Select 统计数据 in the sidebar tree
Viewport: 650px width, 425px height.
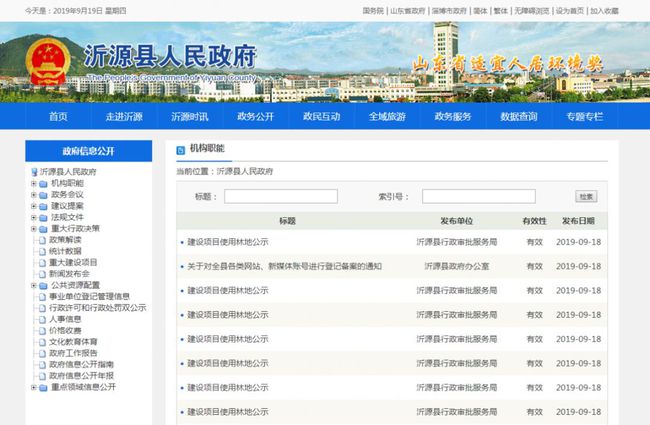pyautogui.click(x=65, y=251)
